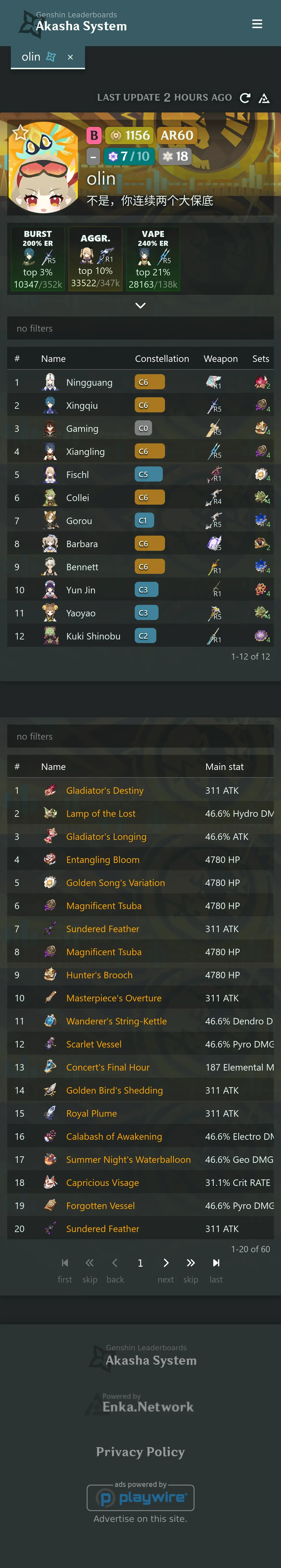The image size is (281, 1568).
Task: Expand the leaderboard rankings with the chevron
Action: point(140,306)
